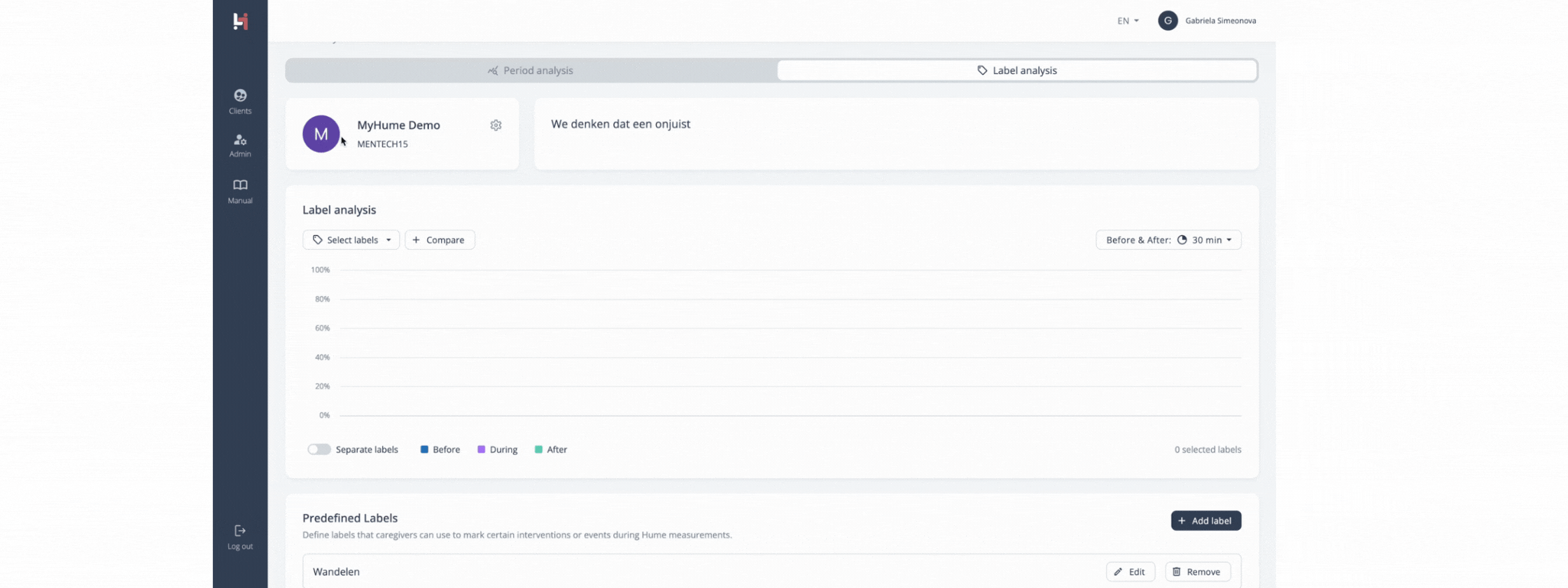The width and height of the screenshot is (1568, 588).
Task: Toggle the Separate labels switch
Action: (x=319, y=449)
